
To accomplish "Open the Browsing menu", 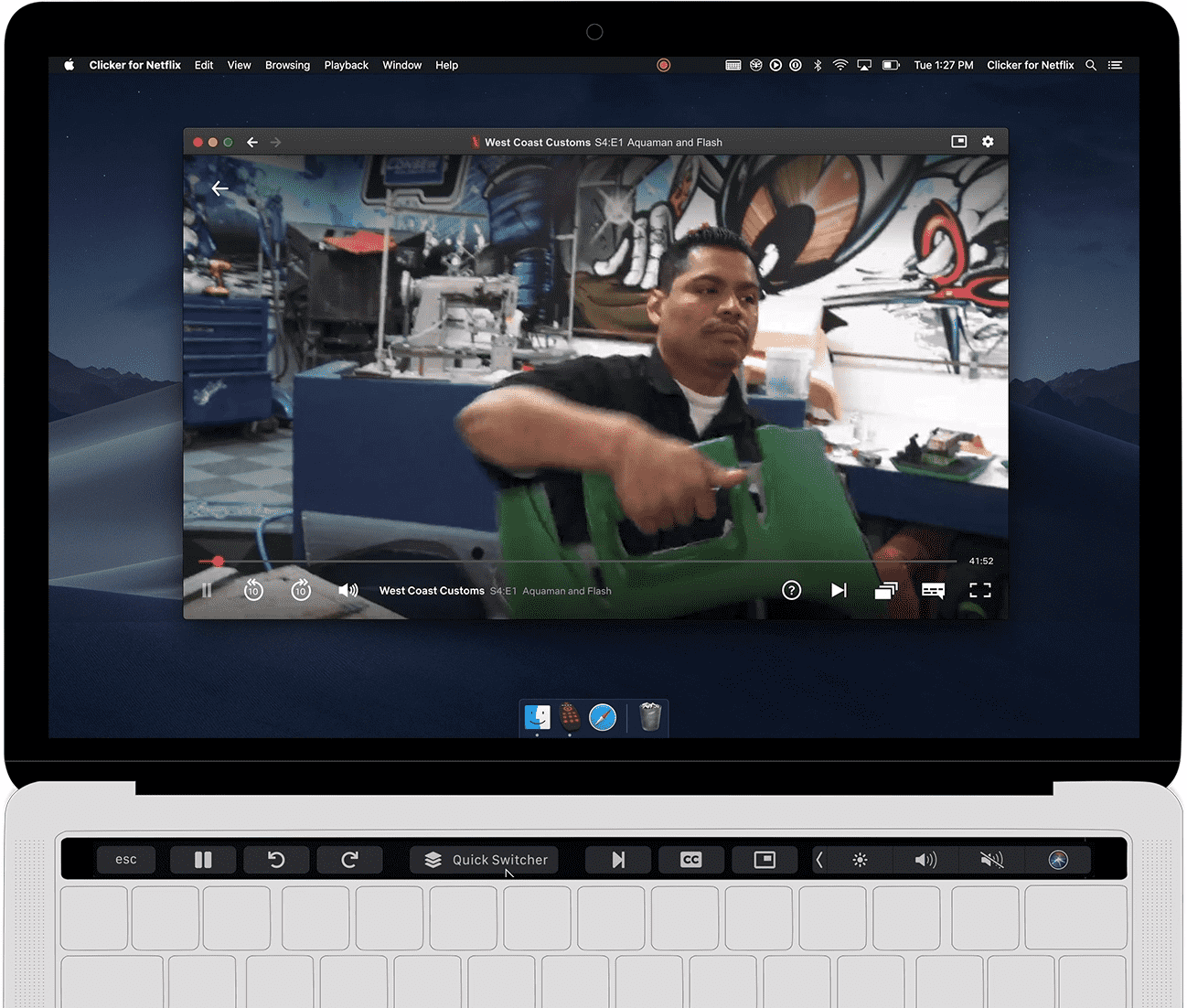I will click(x=287, y=65).
